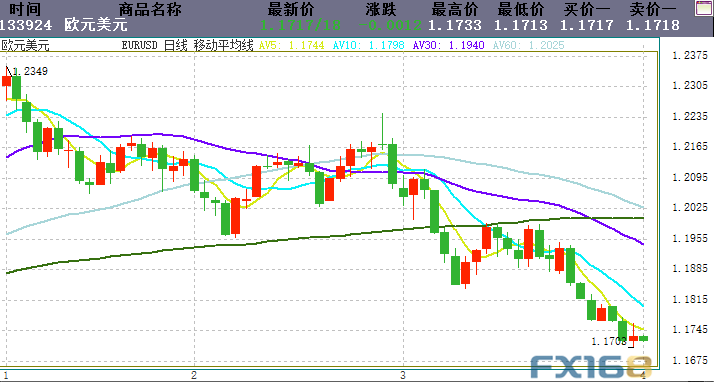
Task: Click timeline marker 3 on date axis
Action: 403,375
